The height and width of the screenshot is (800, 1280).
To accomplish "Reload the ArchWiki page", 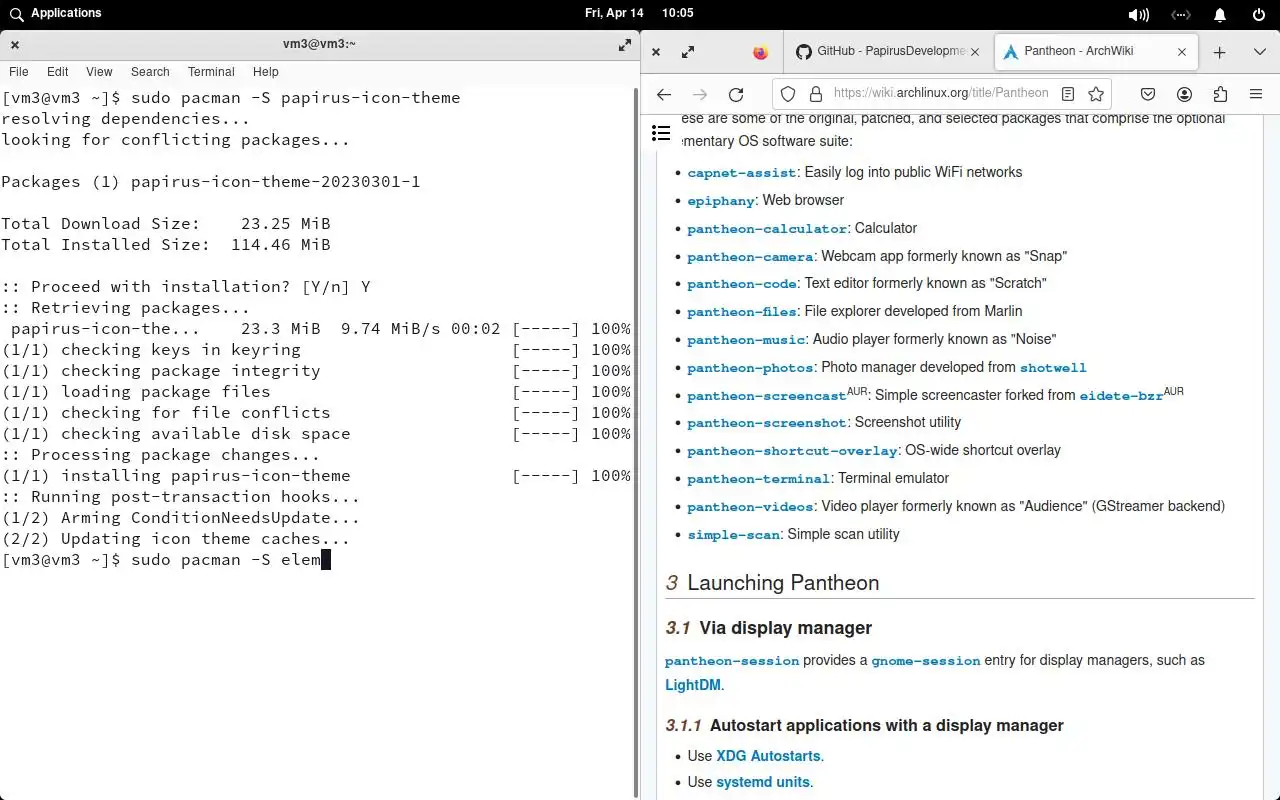I will click(x=736, y=94).
